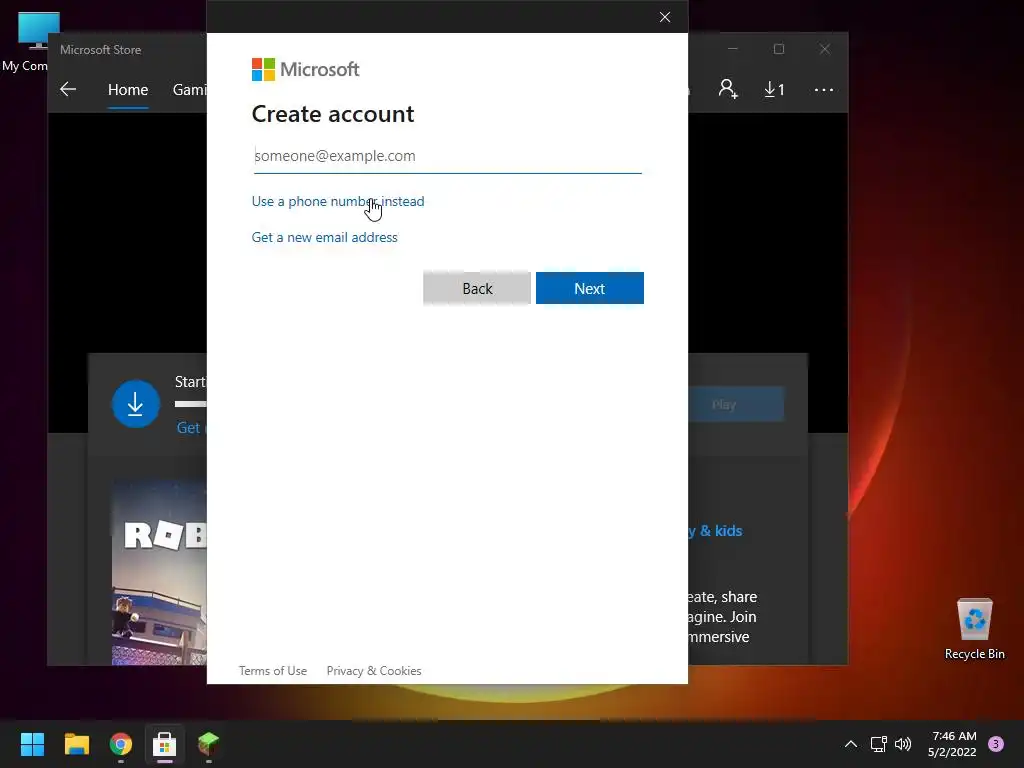Click Microsoft Store icon on taskbar
This screenshot has height=768, width=1024.
click(x=165, y=744)
